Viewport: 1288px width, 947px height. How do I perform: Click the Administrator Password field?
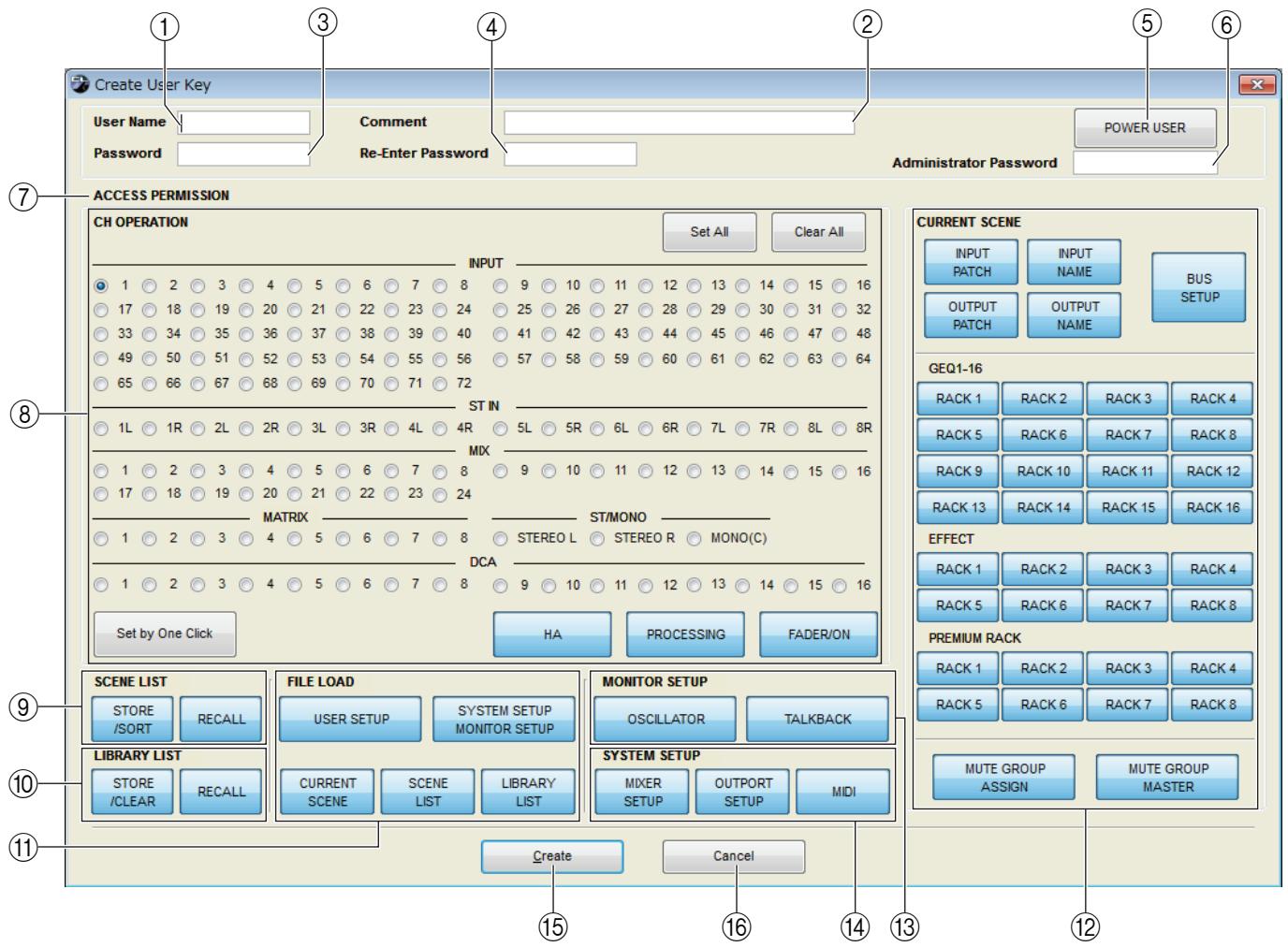[1146, 163]
